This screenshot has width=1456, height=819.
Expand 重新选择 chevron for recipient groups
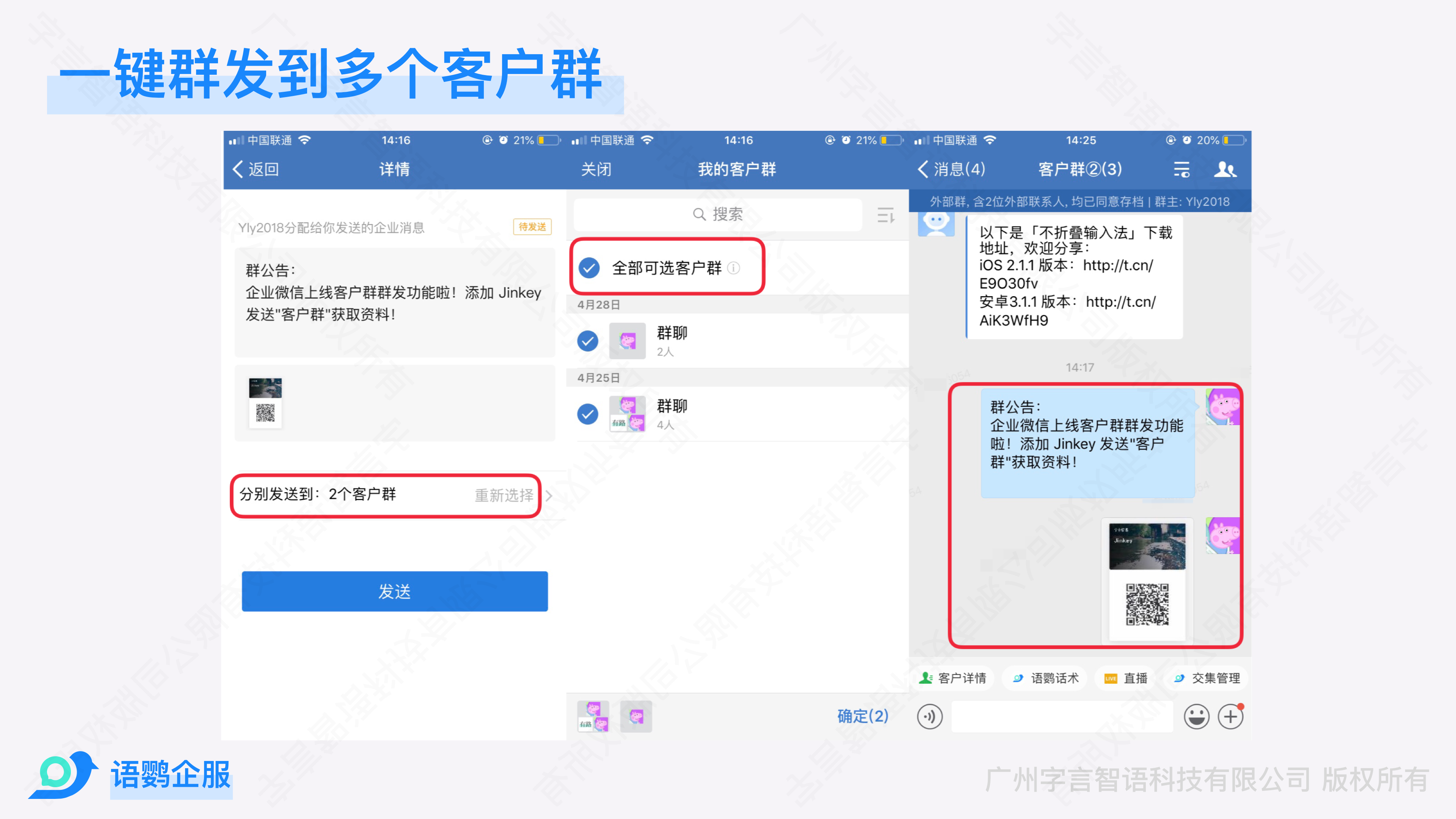tap(548, 496)
